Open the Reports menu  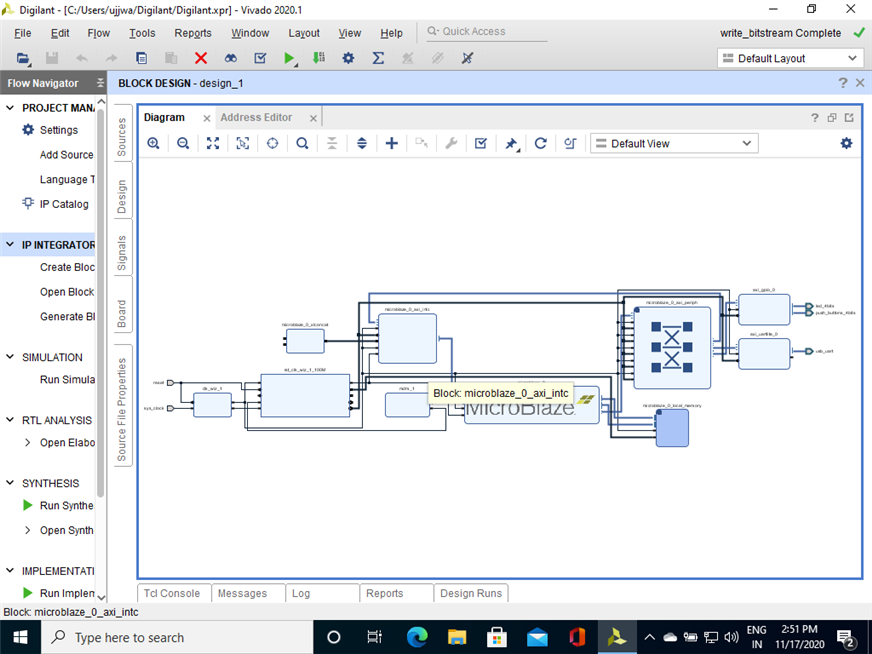[x=193, y=33]
